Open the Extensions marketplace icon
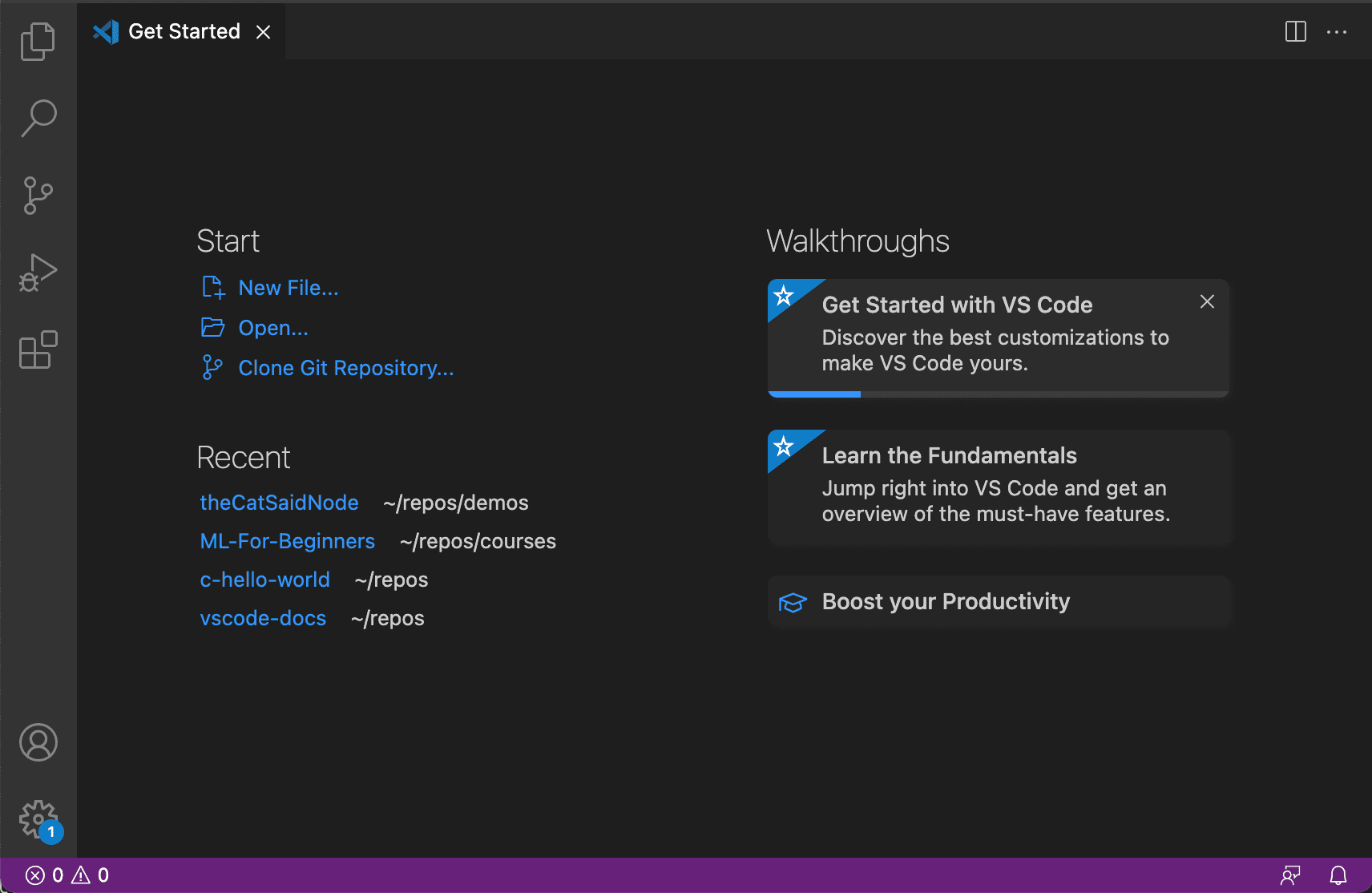The height and width of the screenshot is (893, 1372). [x=38, y=350]
